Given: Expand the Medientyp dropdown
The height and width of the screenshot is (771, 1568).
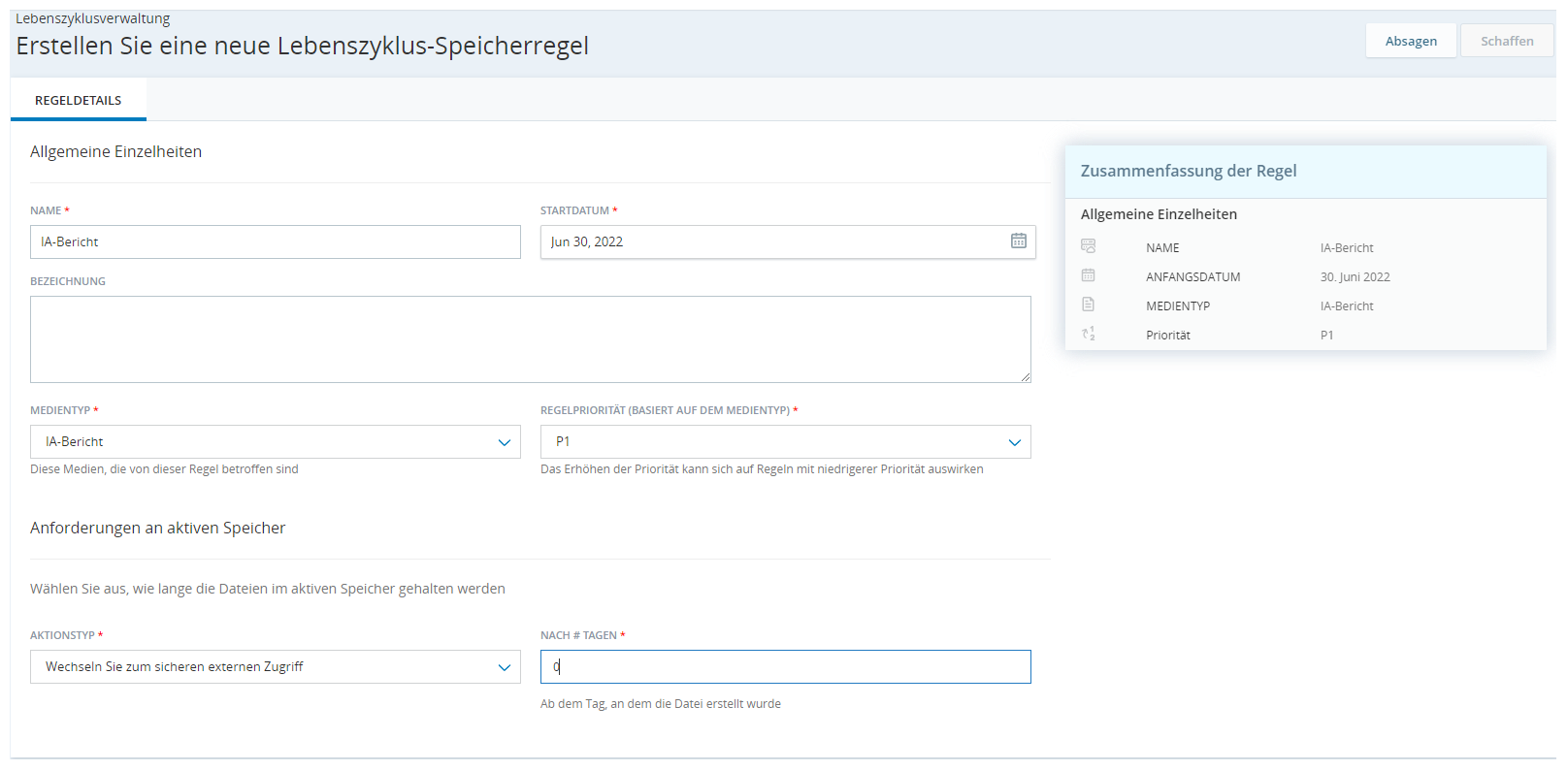Looking at the screenshot, I should (x=504, y=442).
